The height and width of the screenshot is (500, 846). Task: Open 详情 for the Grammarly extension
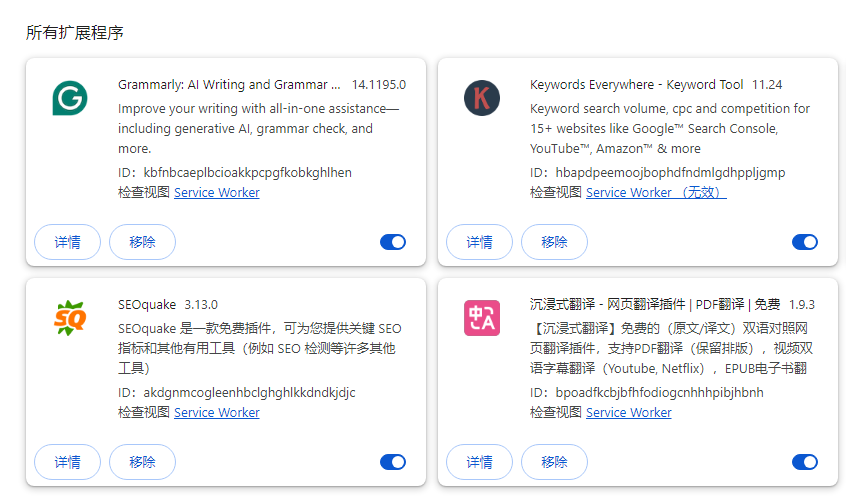coord(67,242)
